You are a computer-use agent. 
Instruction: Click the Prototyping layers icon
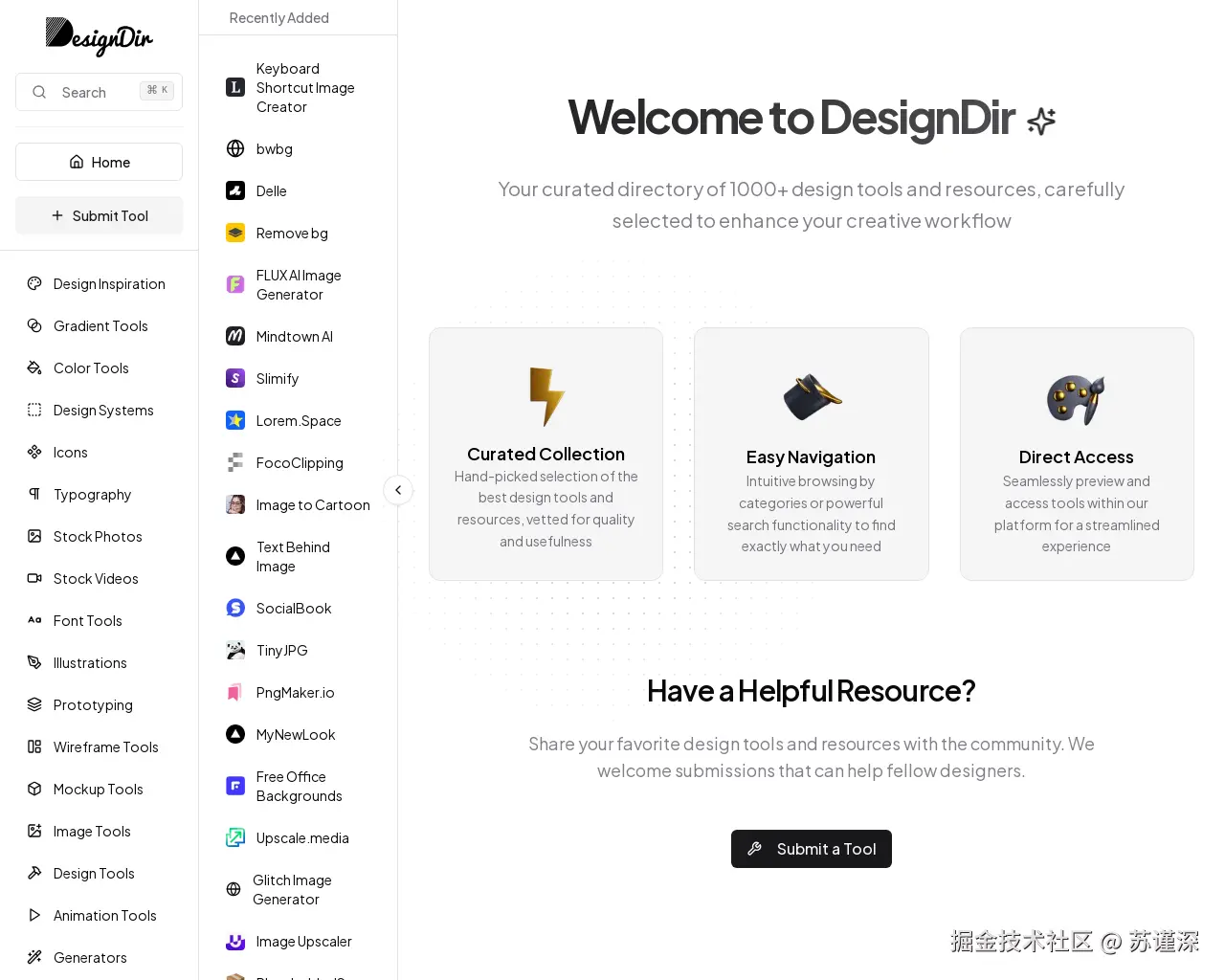click(x=34, y=704)
